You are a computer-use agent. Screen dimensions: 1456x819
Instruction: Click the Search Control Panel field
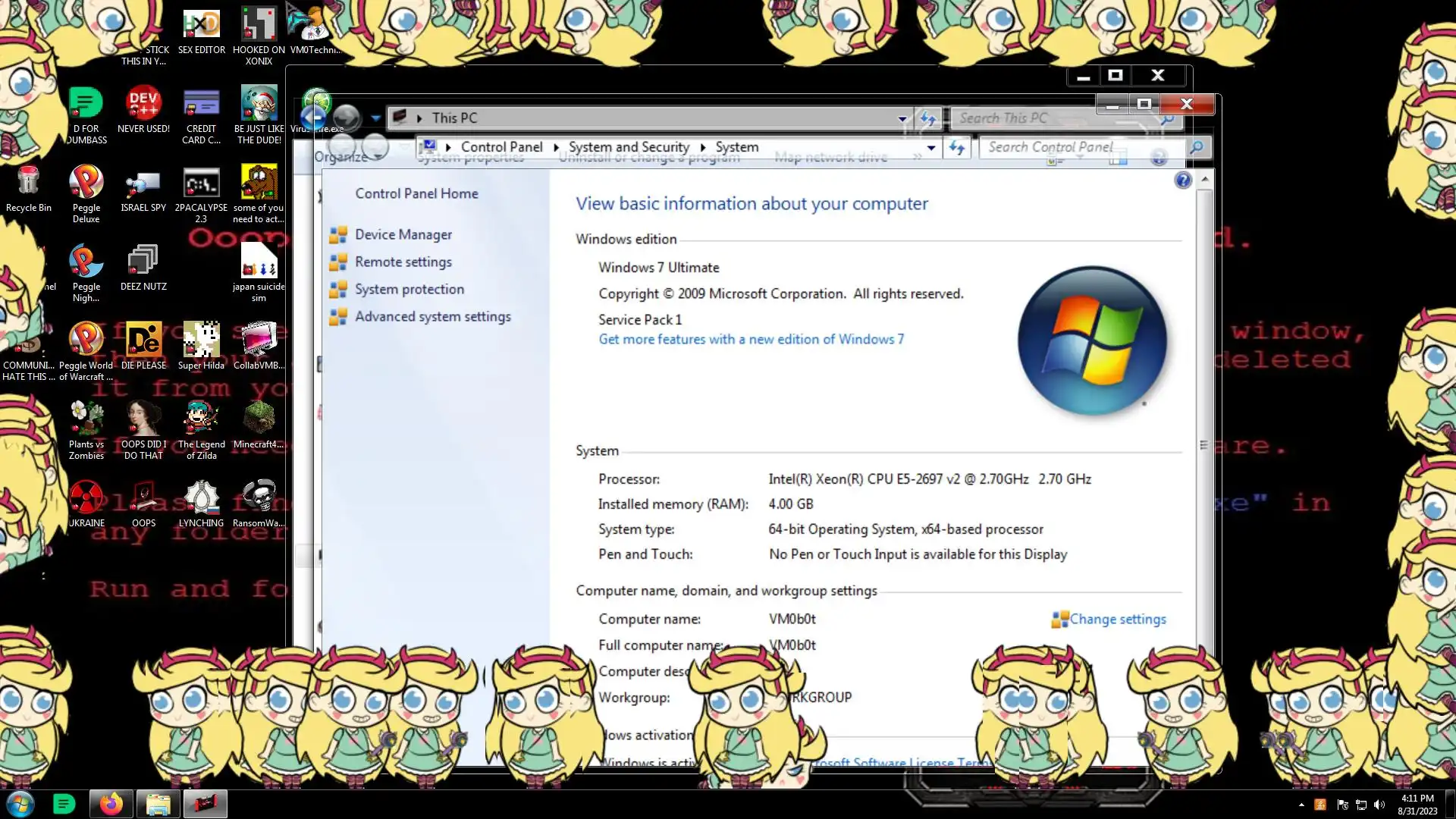[x=1081, y=147]
